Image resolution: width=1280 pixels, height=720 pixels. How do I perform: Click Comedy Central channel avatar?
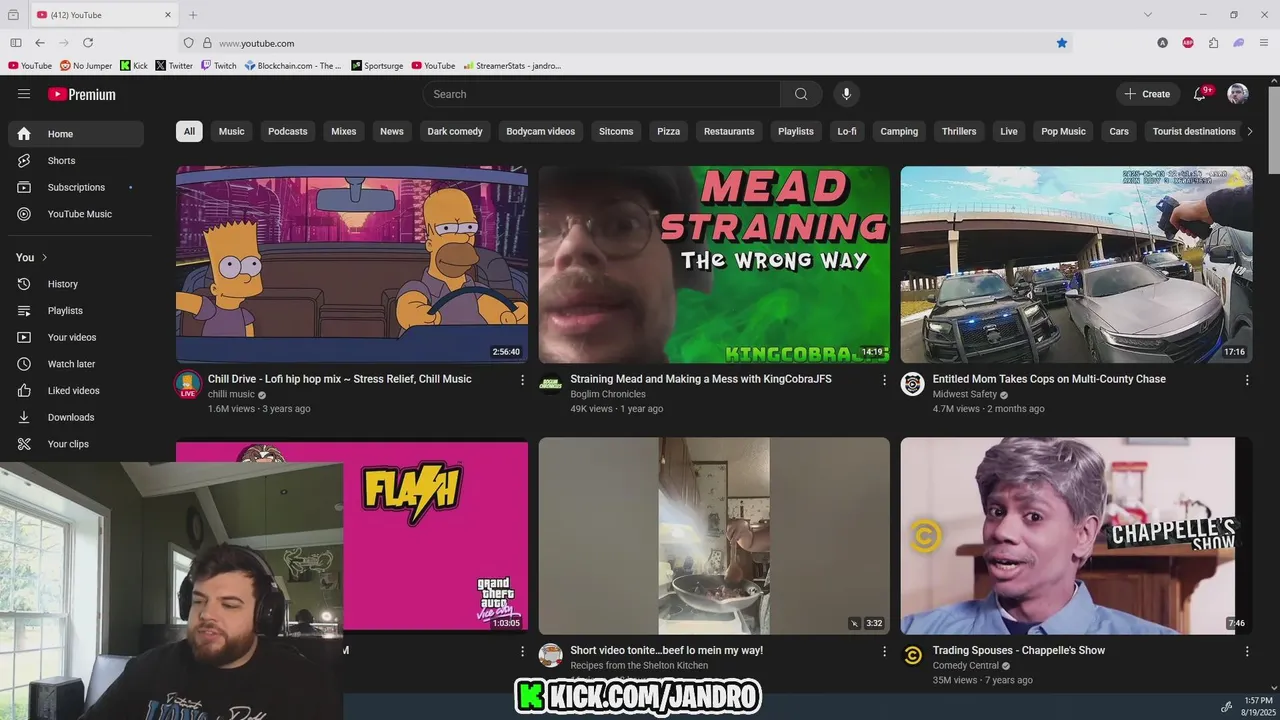(912, 655)
